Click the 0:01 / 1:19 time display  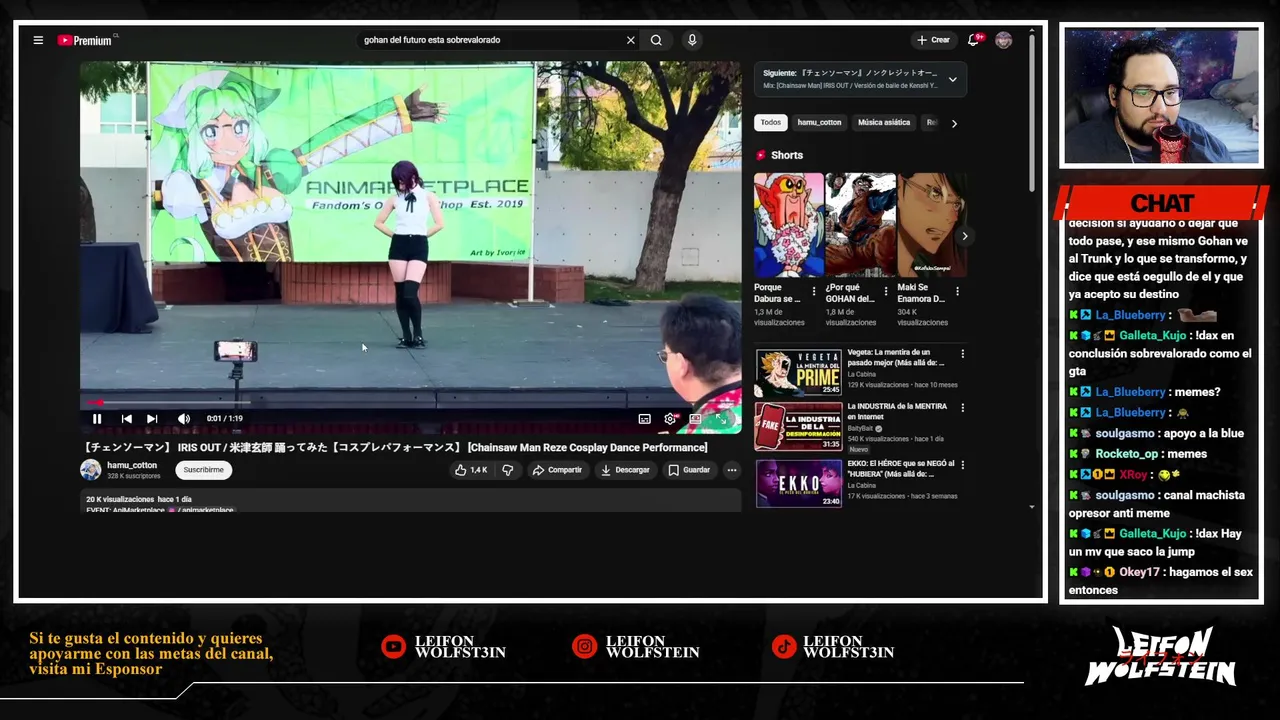225,419
